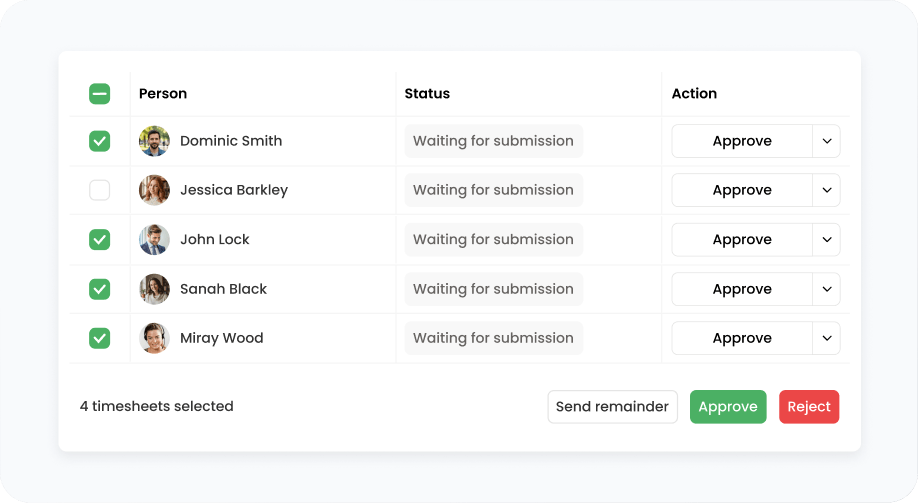Viewport: 918px width, 503px height.
Task: Click Jessica Barkley's Waiting for submission status
Action: 494,190
